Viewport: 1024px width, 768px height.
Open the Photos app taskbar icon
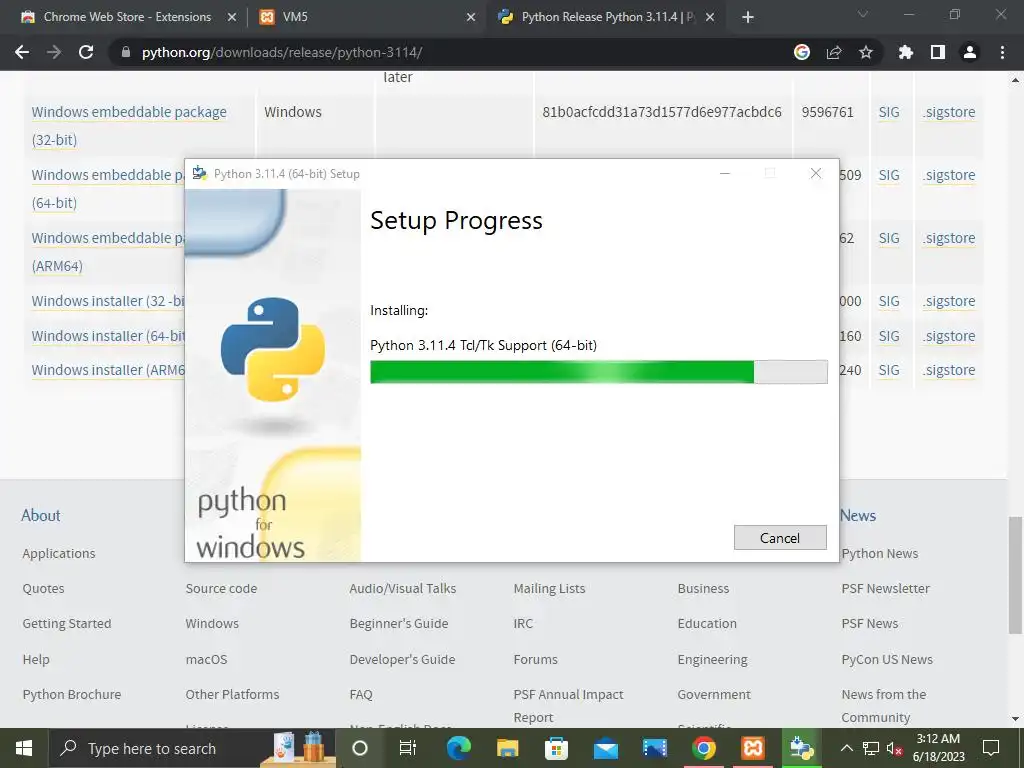654,748
